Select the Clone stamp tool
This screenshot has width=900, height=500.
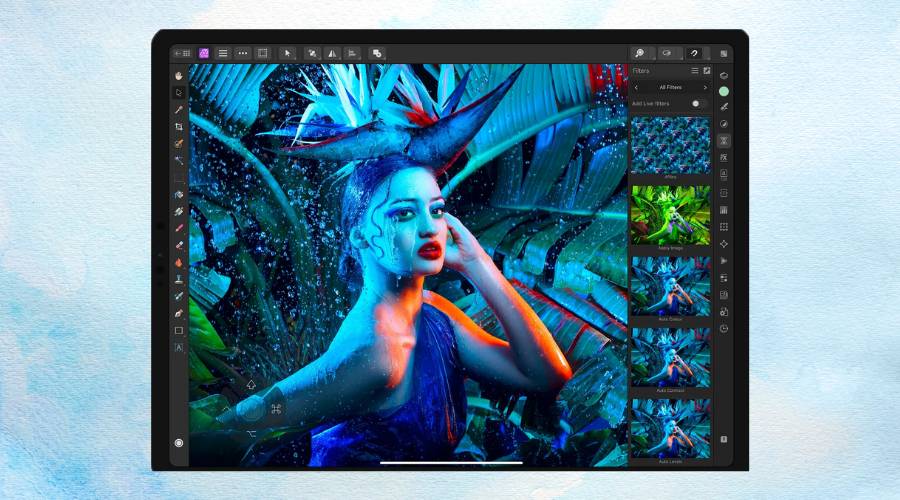coord(179,280)
